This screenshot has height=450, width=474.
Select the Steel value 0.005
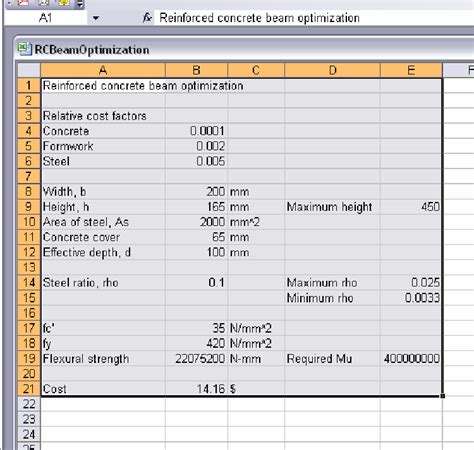coord(197,161)
